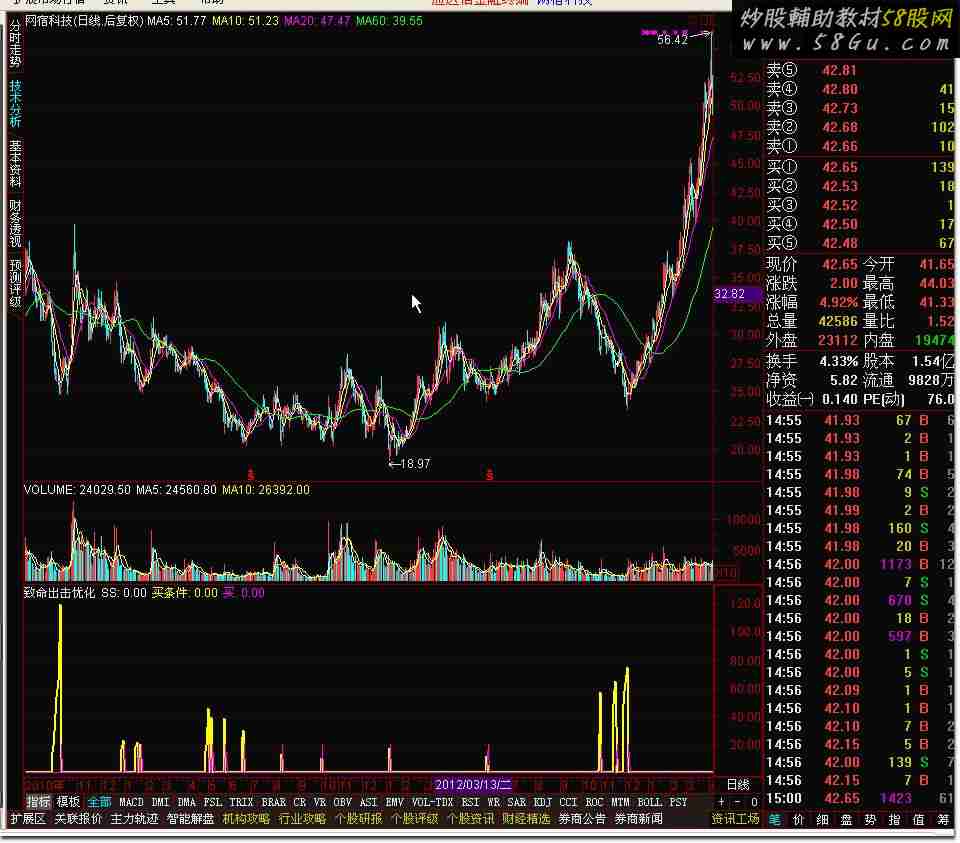
Task: Select the PSY indicator
Action: pyautogui.click(x=678, y=801)
